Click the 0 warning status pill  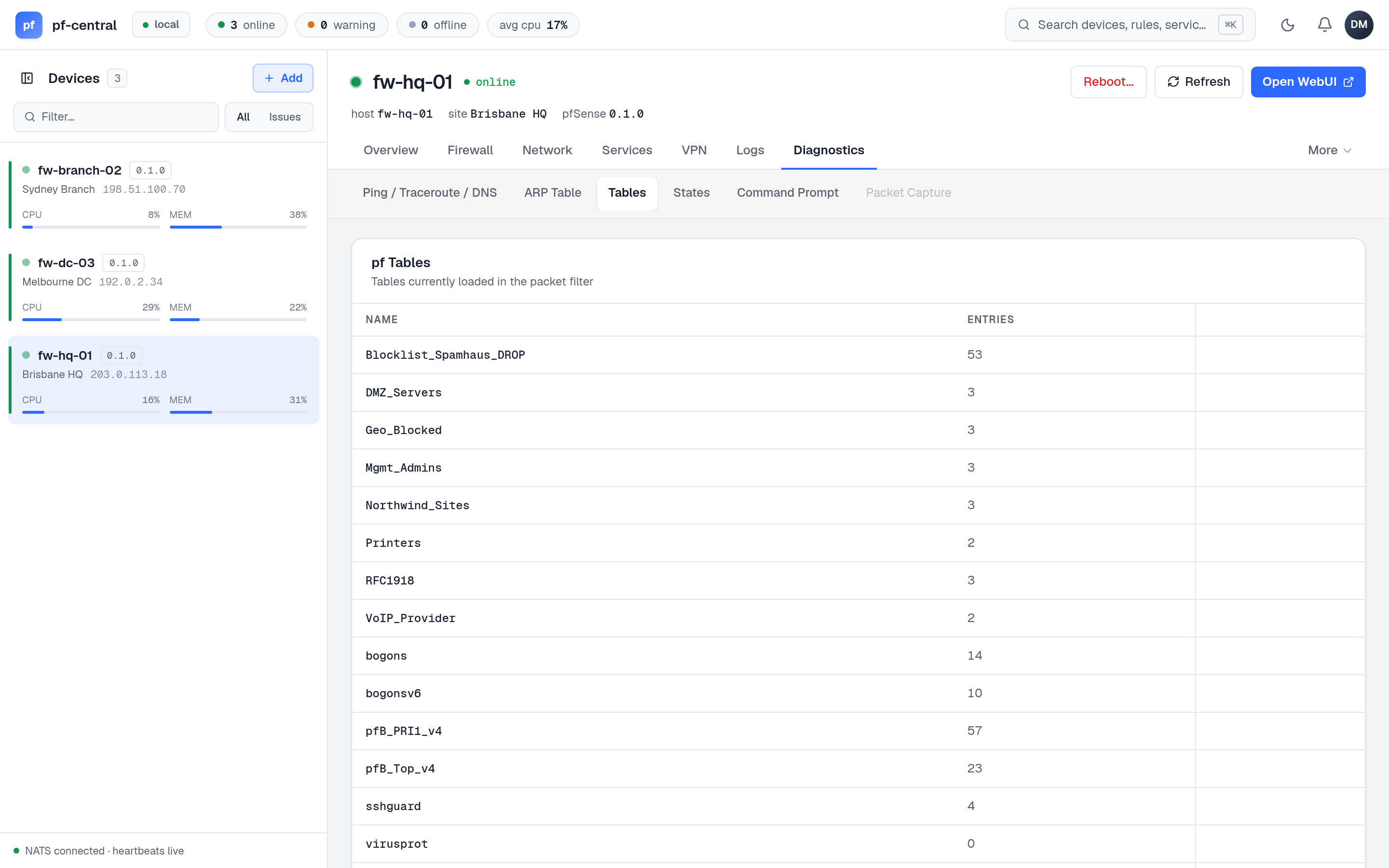pyautogui.click(x=341, y=25)
